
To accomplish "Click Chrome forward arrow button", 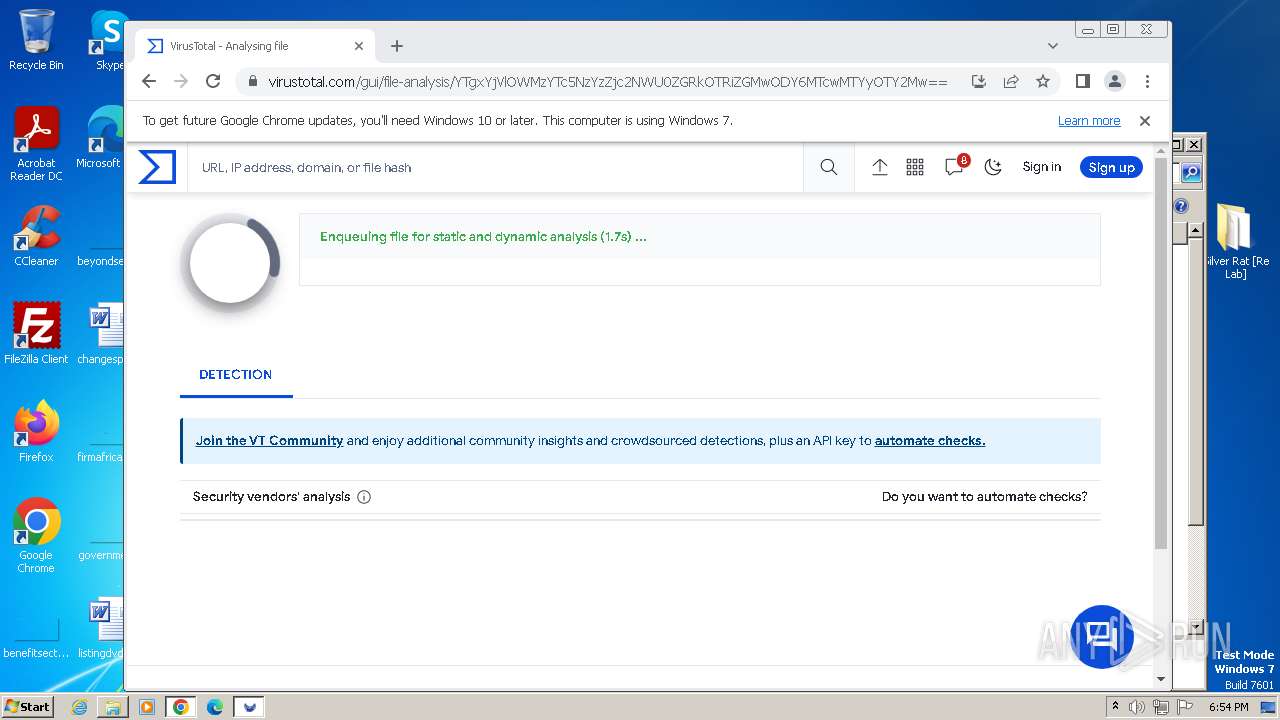I will click(181, 81).
